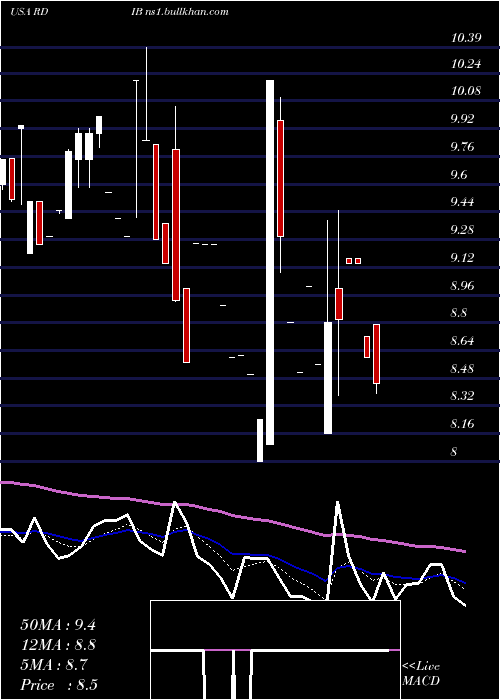This screenshot has height=700, width=500.
Task: Click the 8.16 price axis label
Action: pyautogui.click(x=462, y=424)
